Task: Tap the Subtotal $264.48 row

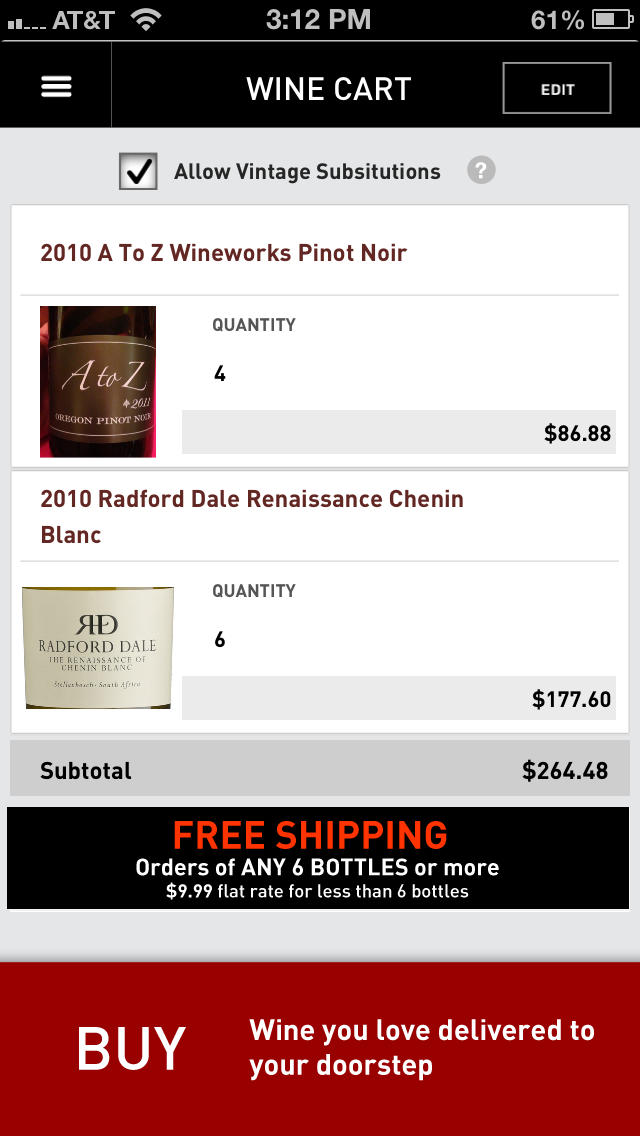Action: click(x=320, y=770)
